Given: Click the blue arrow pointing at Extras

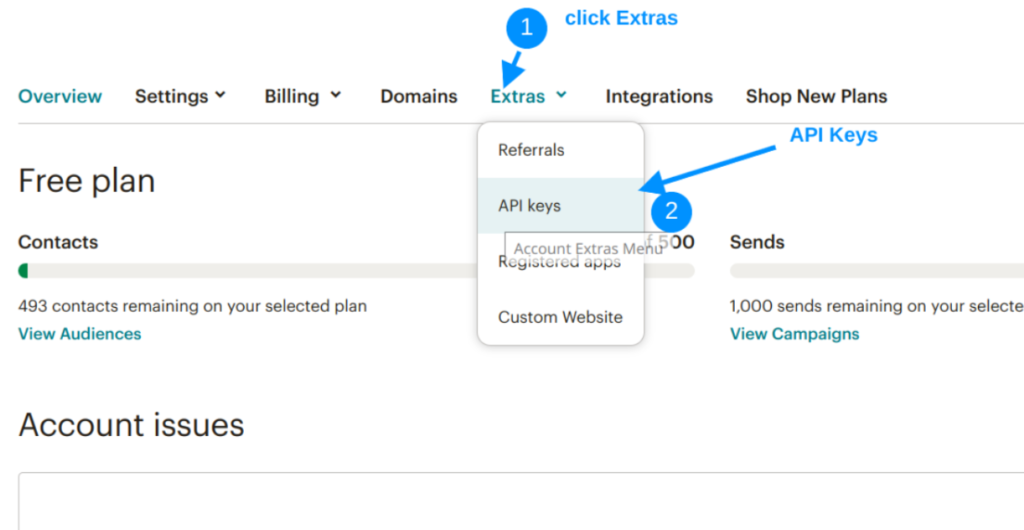Looking at the screenshot, I should [x=513, y=68].
